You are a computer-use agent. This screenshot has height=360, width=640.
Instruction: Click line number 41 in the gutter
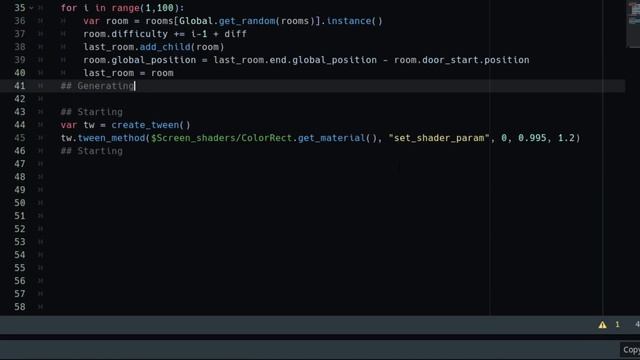[20, 86]
